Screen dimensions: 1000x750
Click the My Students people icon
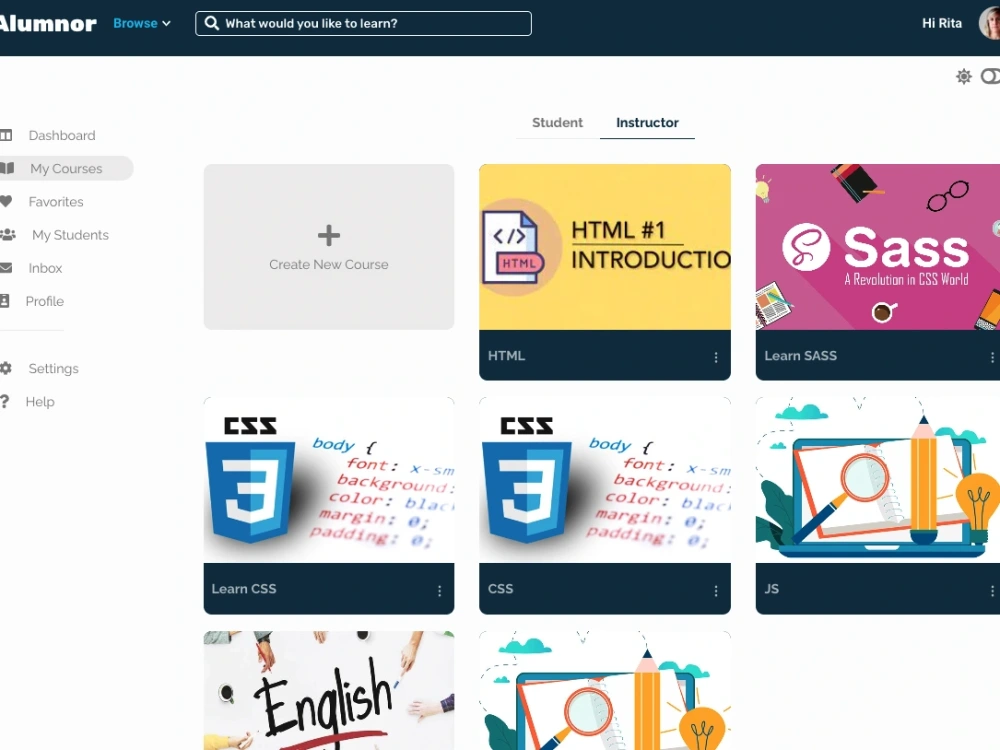click(x=8, y=235)
